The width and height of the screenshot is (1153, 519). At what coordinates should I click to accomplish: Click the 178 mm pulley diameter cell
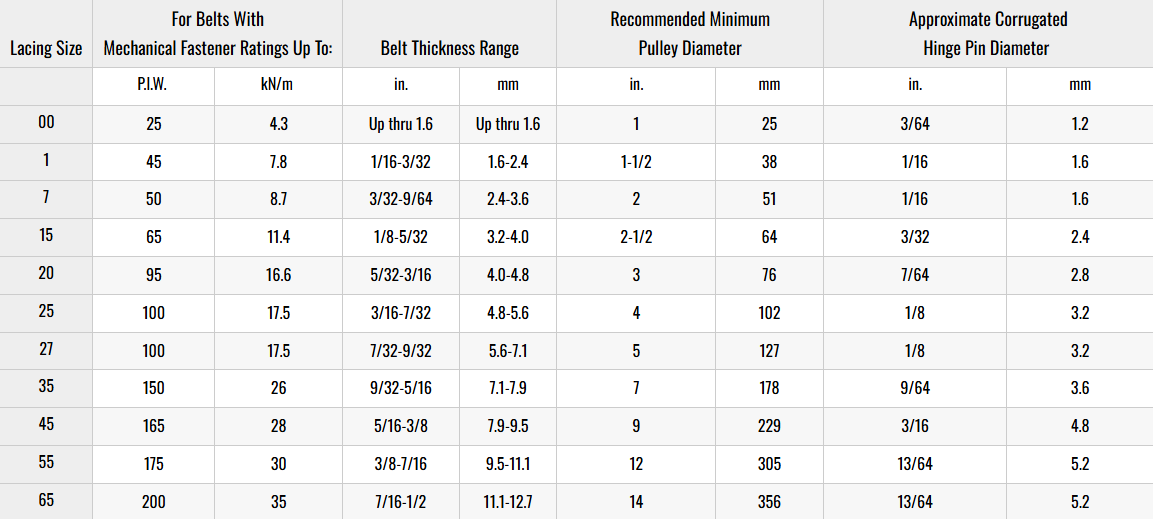[769, 388]
